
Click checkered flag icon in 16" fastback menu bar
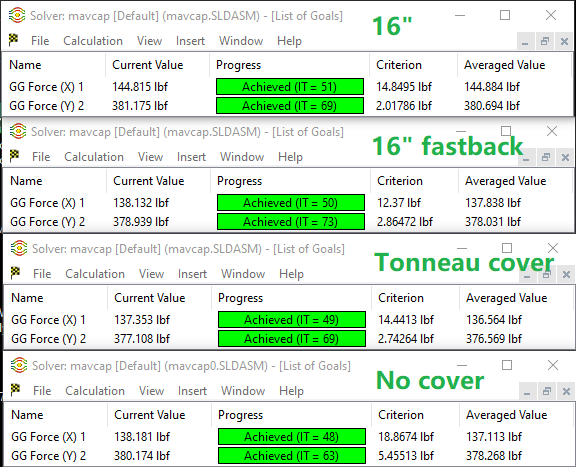15,156
